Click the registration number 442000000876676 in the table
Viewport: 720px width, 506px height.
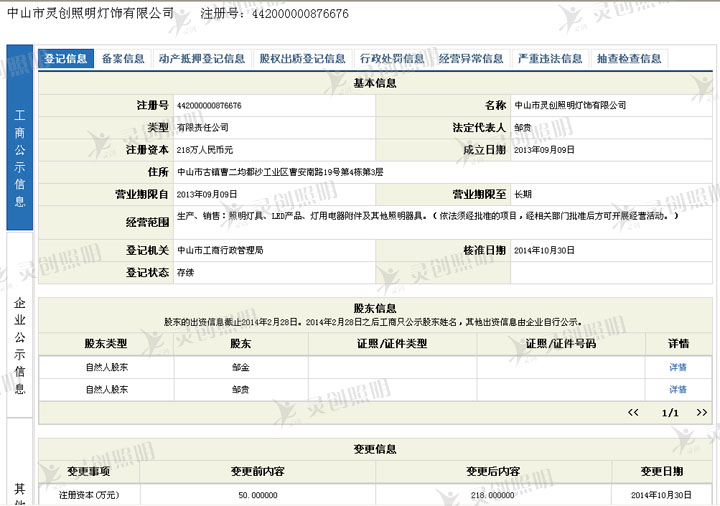[x=209, y=106]
